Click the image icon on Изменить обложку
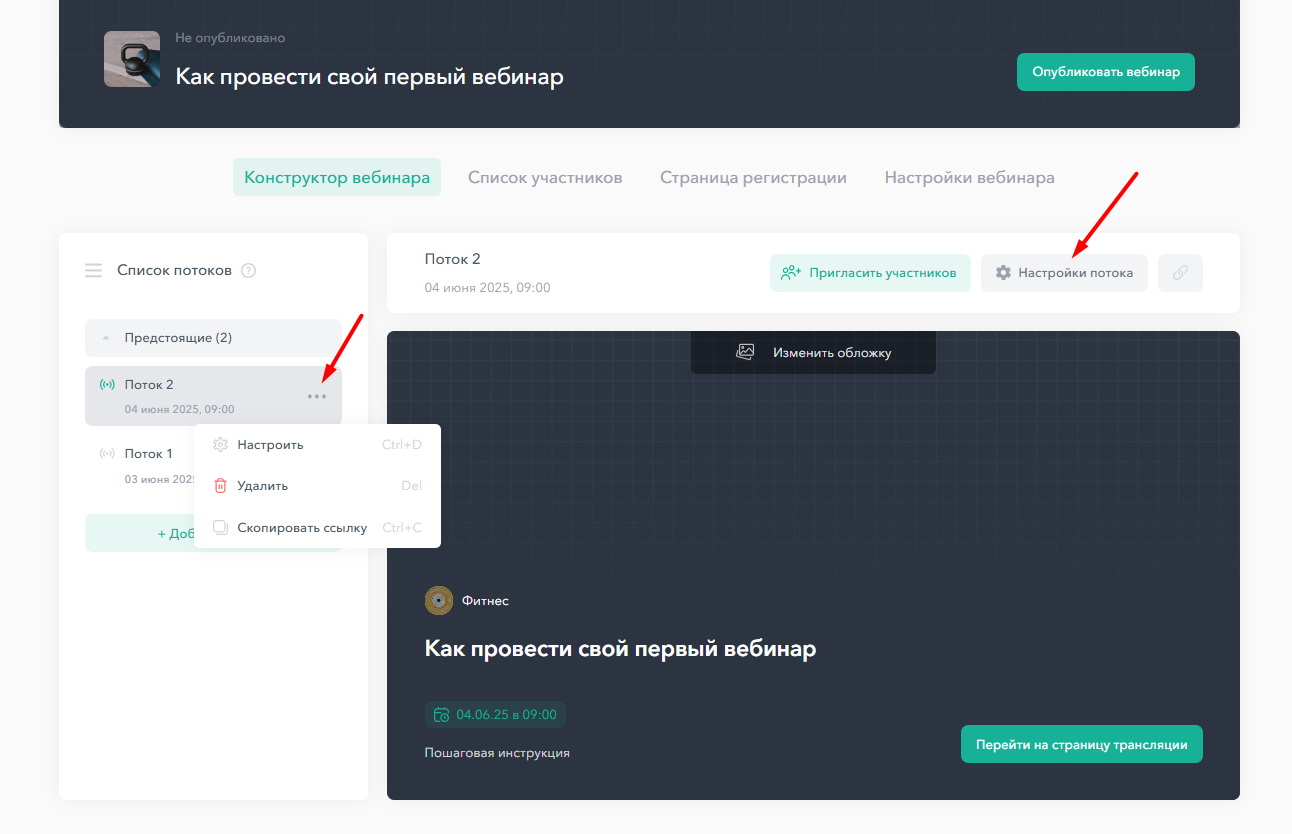The height and width of the screenshot is (834, 1292). (745, 352)
